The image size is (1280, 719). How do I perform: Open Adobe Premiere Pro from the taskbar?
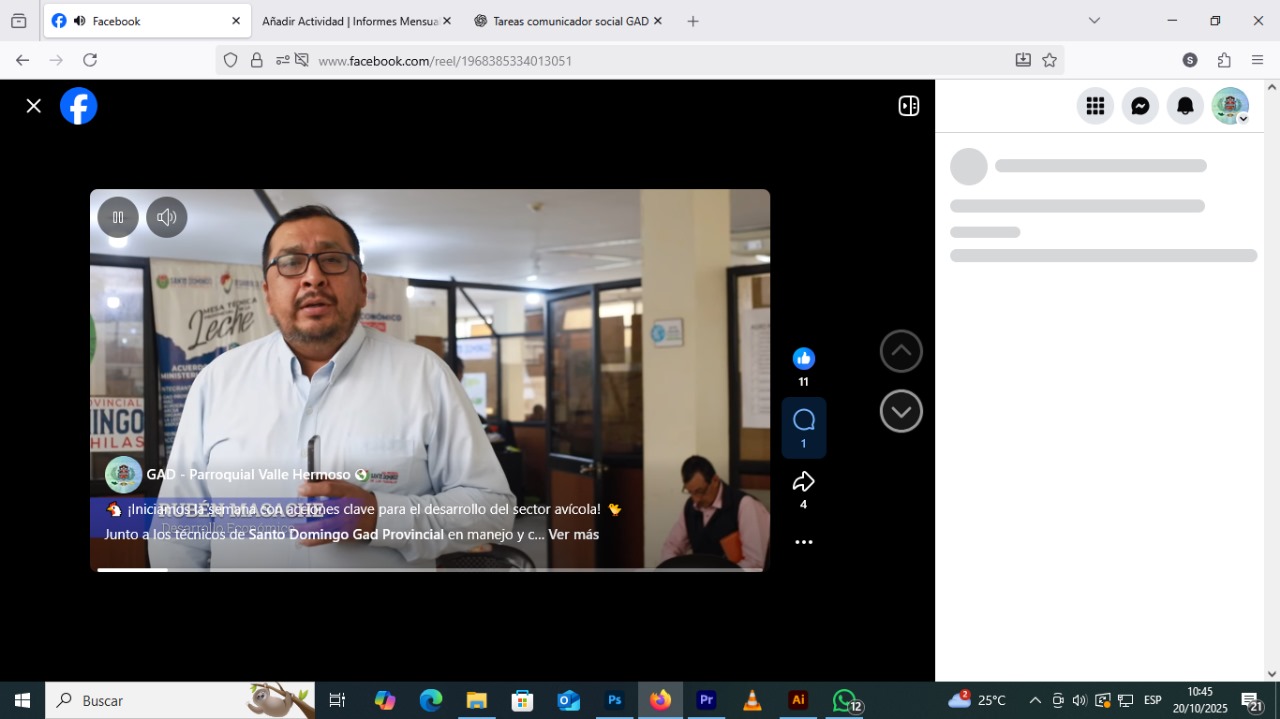click(x=706, y=700)
